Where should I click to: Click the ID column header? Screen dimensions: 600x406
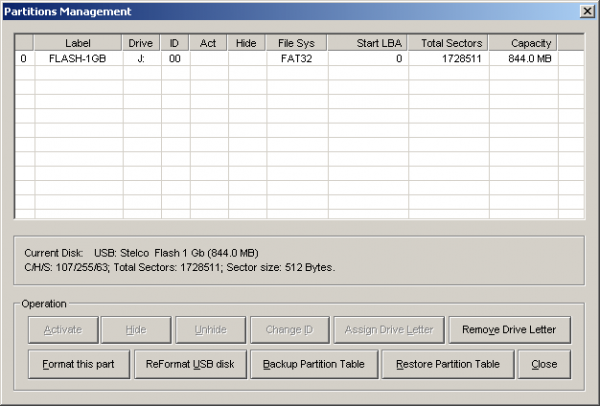175,43
